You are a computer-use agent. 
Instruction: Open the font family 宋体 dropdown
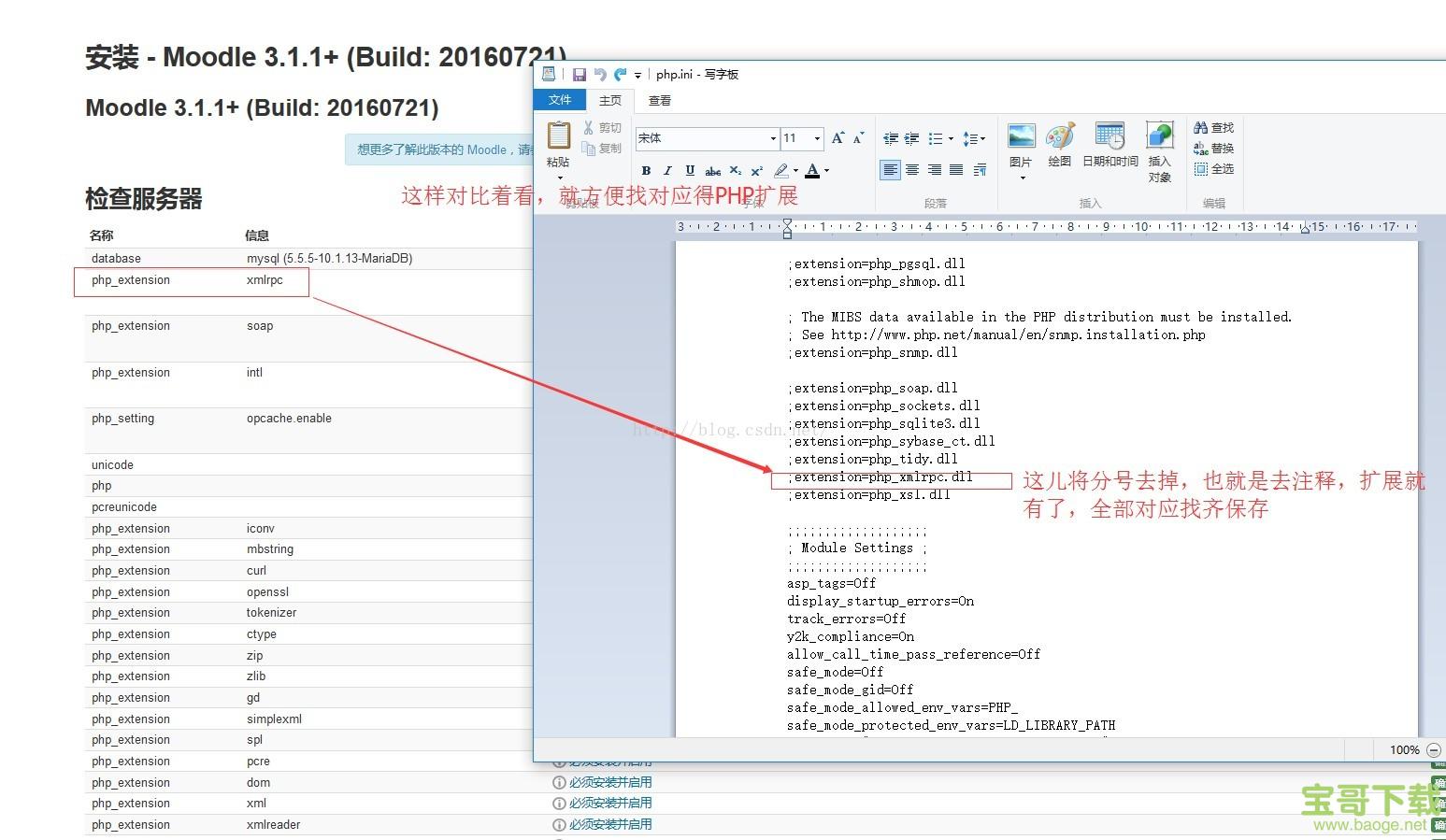(773, 138)
